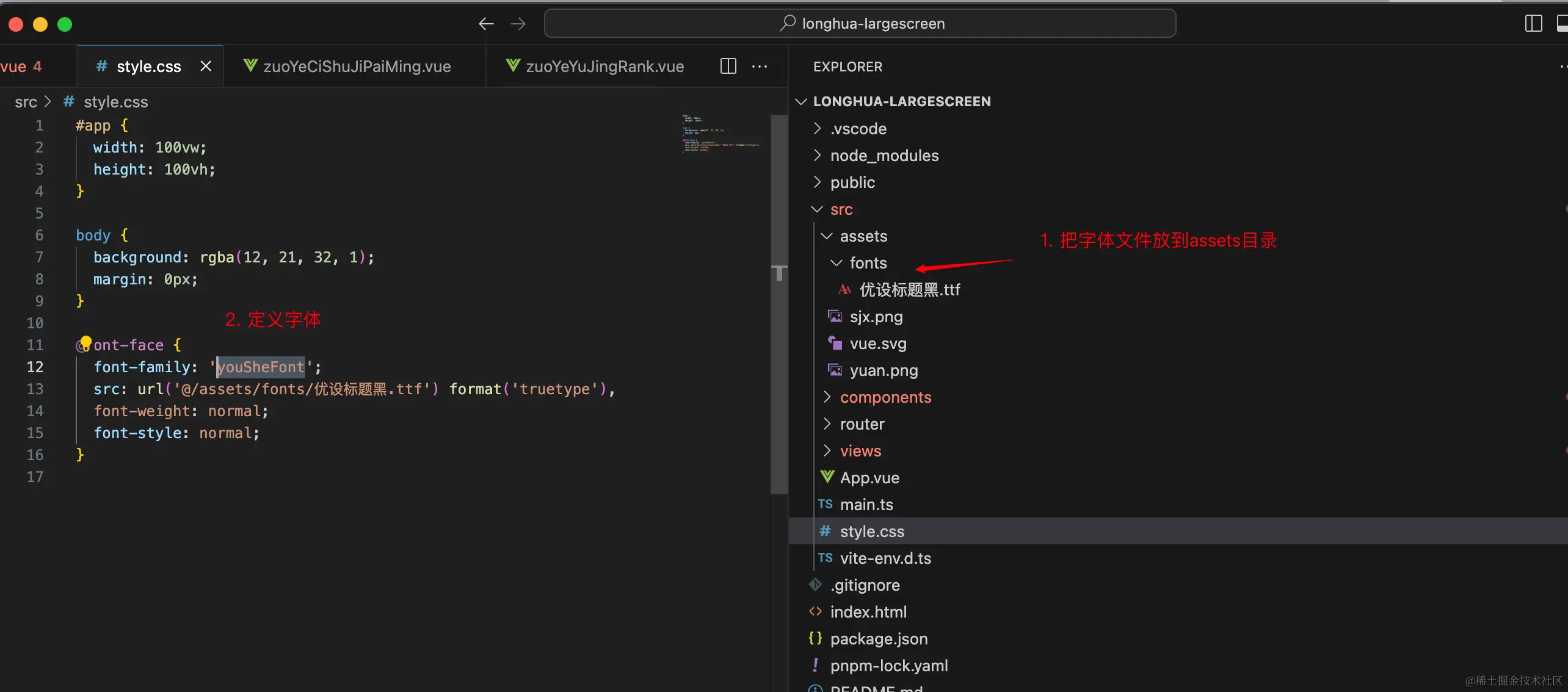
Task: Toggle the panel layout icon
Action: pos(1562,24)
